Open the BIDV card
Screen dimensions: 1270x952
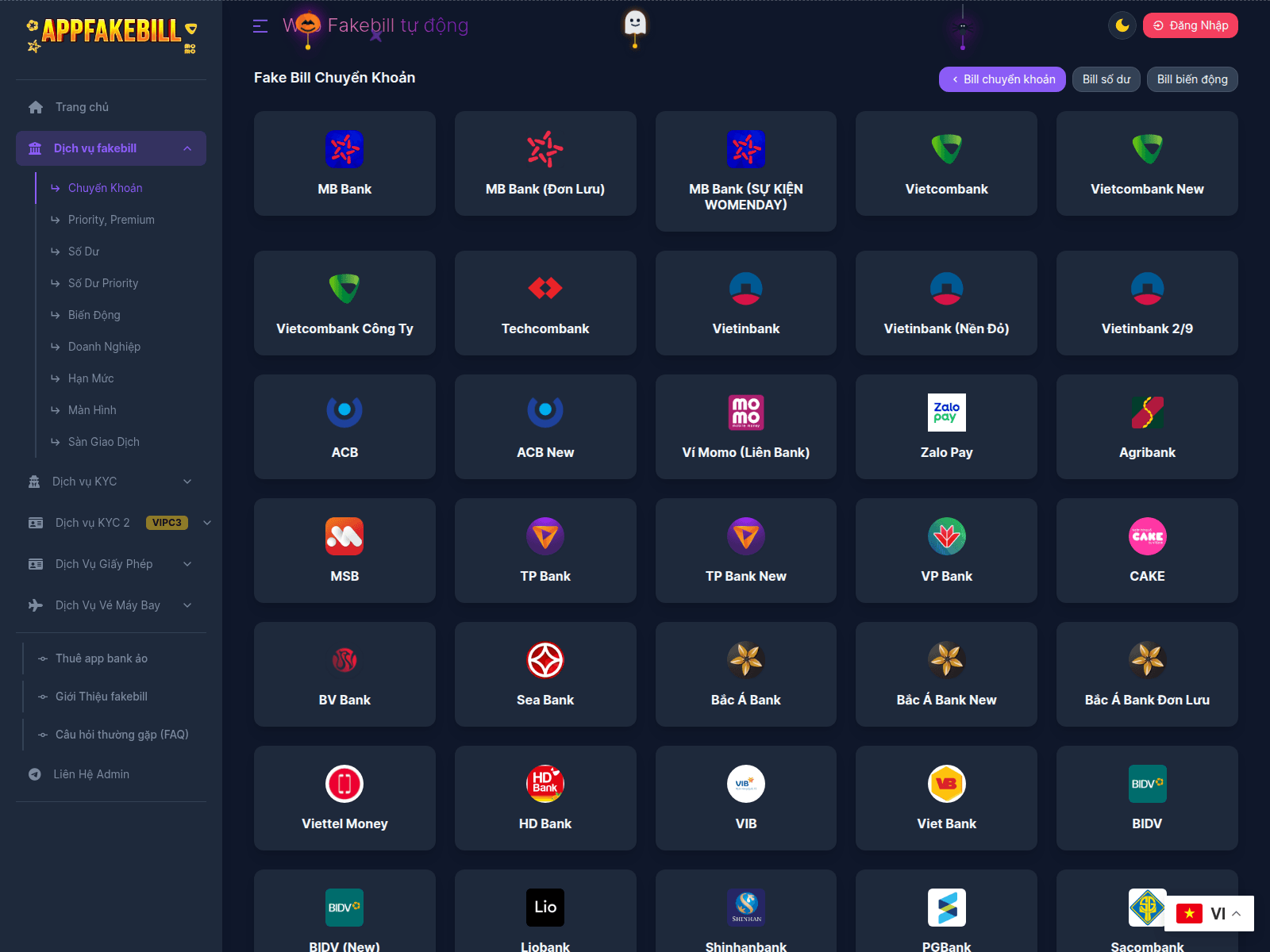(1147, 798)
